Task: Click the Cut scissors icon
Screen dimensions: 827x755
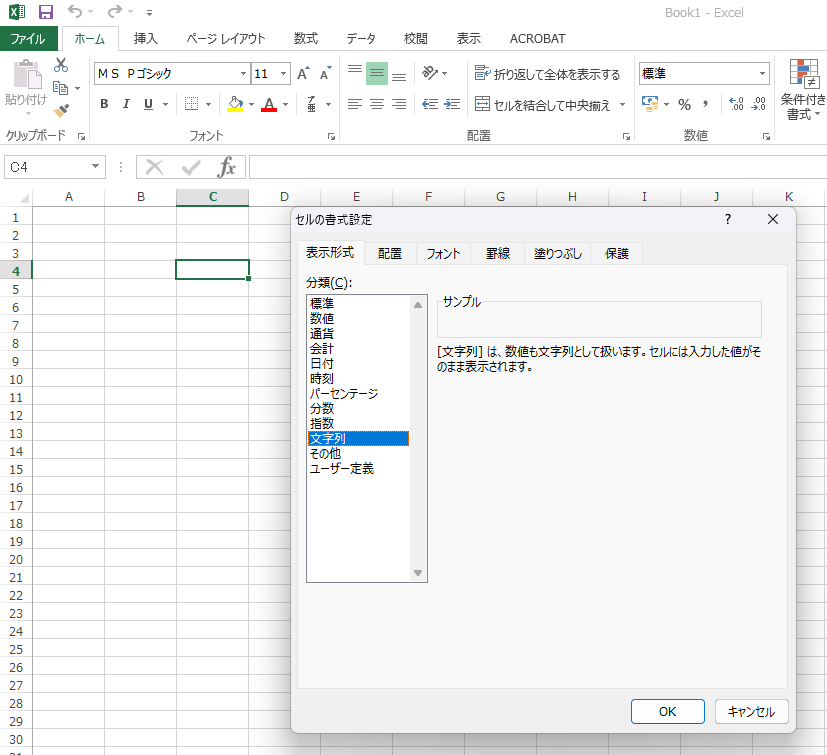Action: (x=61, y=65)
